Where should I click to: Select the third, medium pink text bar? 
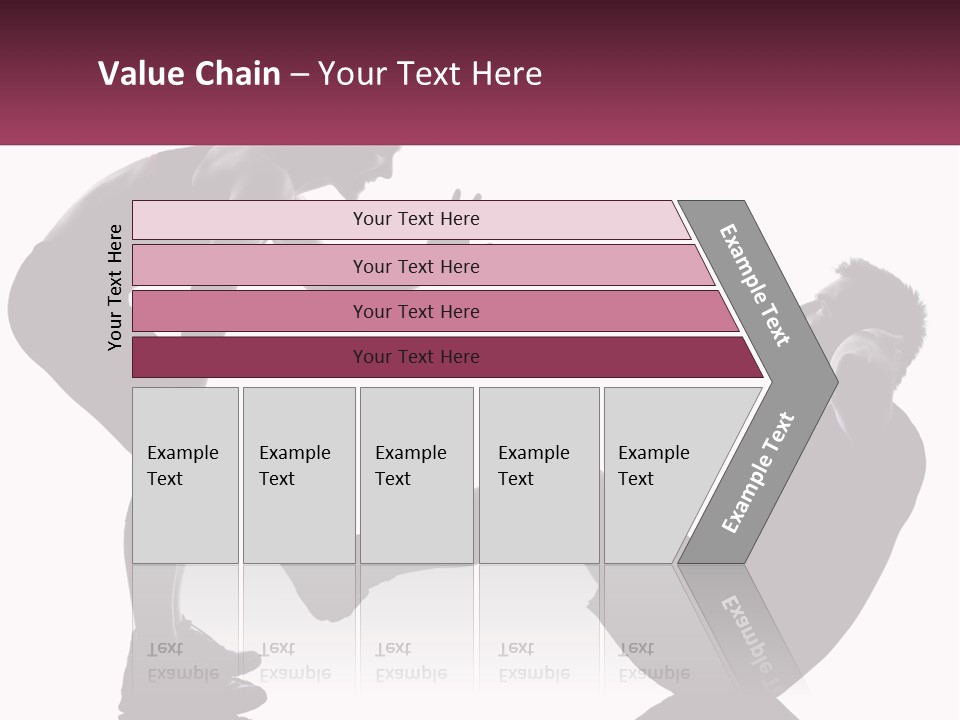[416, 311]
